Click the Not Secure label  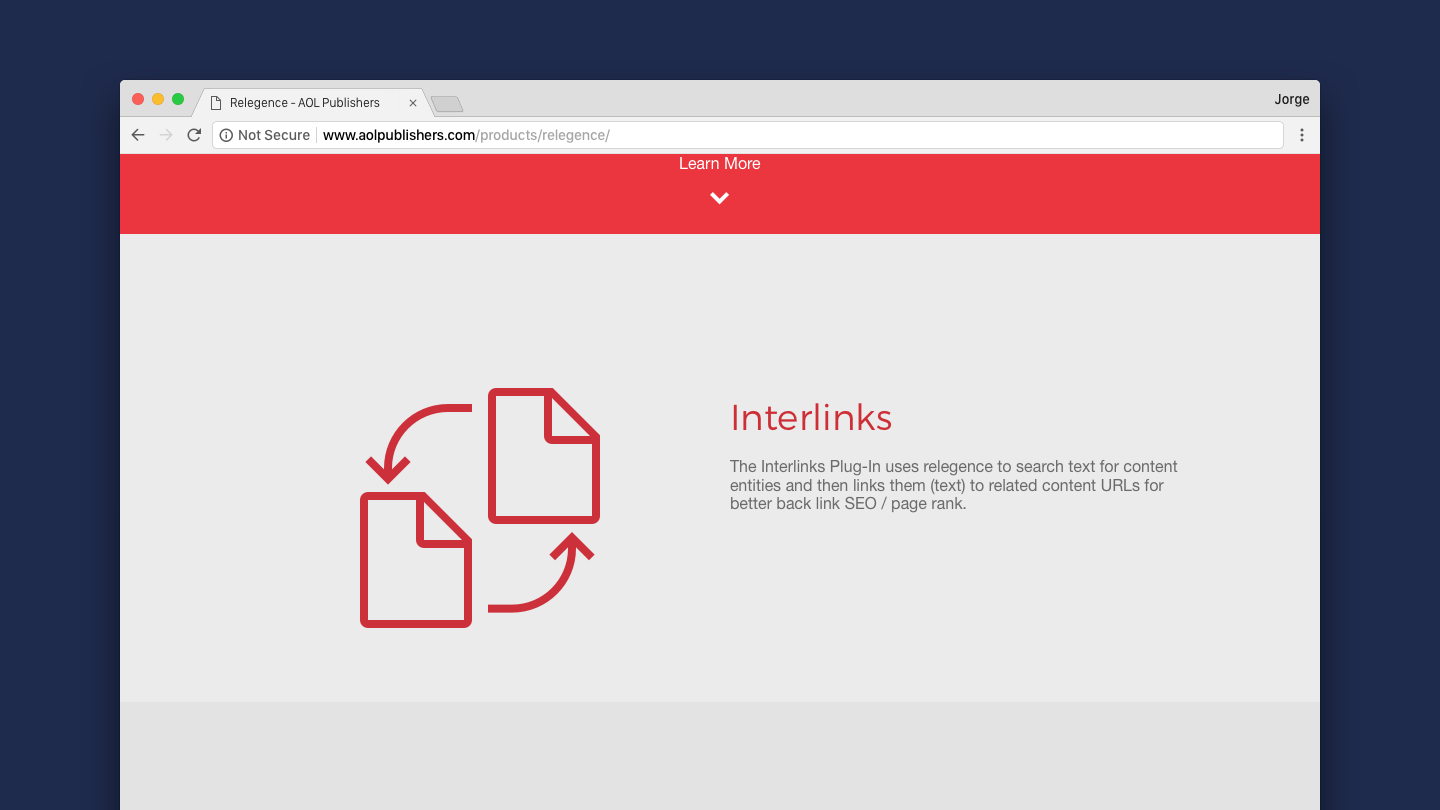coord(273,135)
